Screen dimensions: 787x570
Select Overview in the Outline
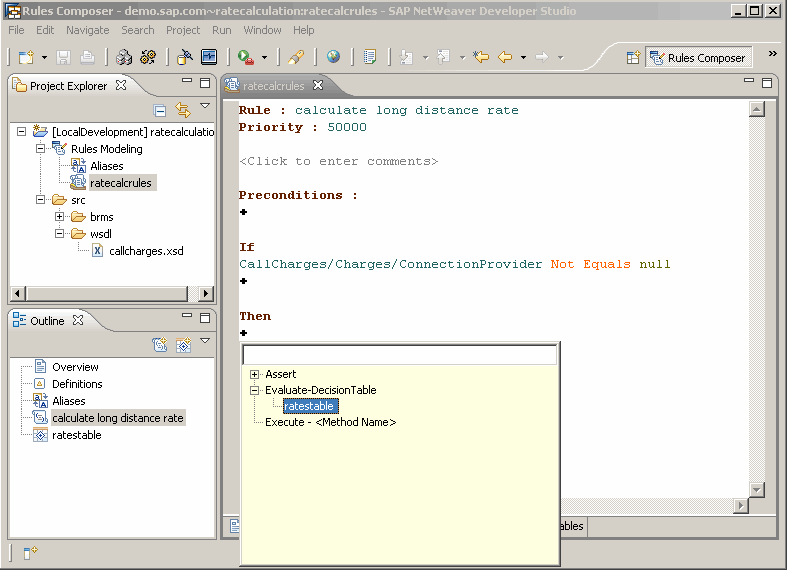[x=75, y=367]
